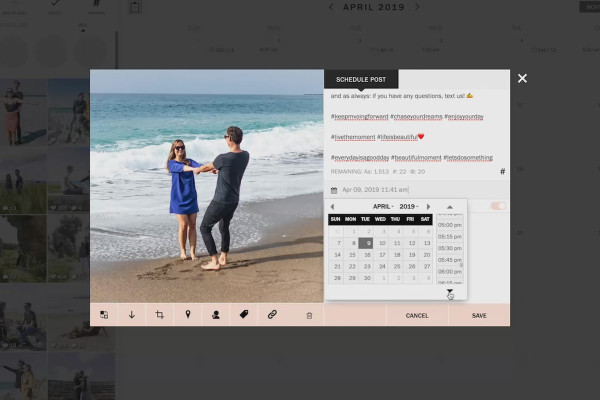The width and height of the screenshot is (600, 400).
Task: Open the APRIL month dropdown in picker
Action: click(383, 207)
